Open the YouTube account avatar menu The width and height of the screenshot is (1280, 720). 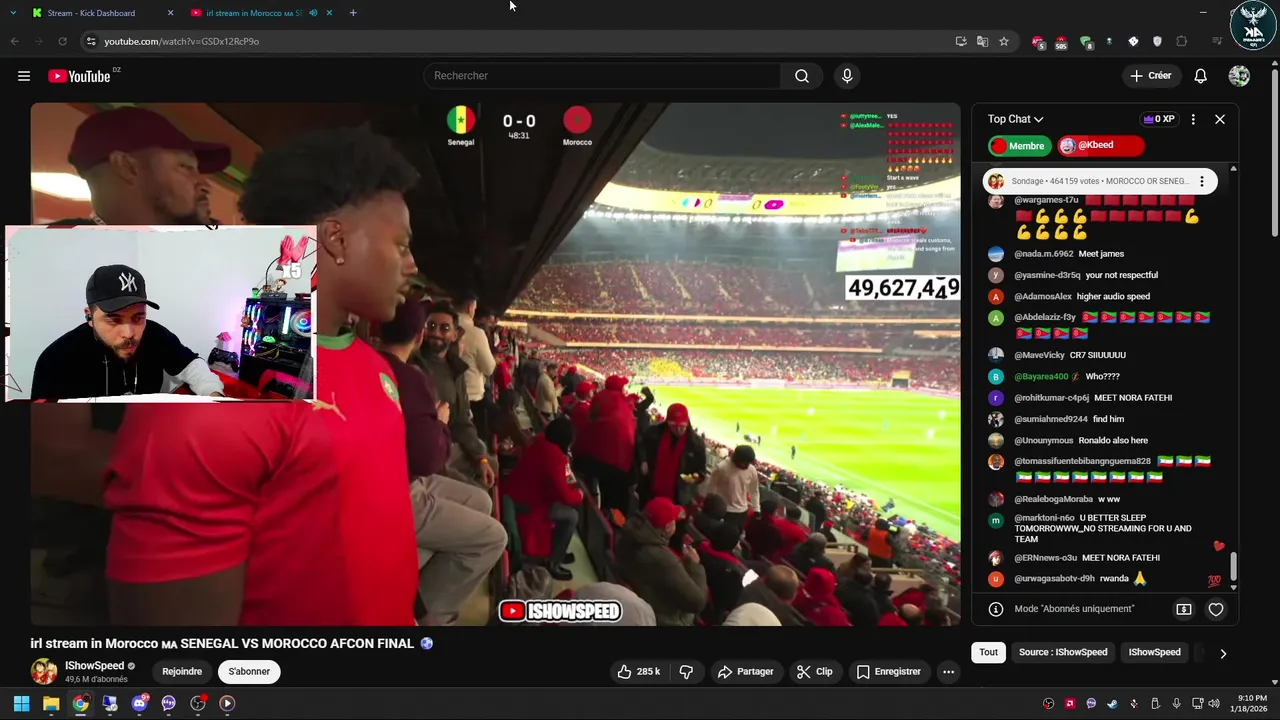click(1239, 76)
